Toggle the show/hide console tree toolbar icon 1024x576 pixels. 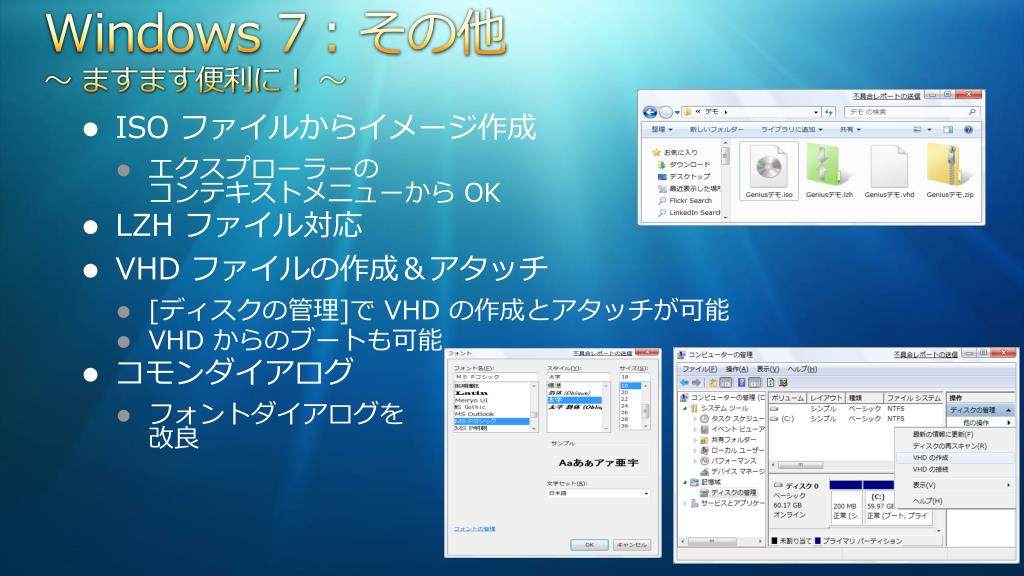coord(726,383)
